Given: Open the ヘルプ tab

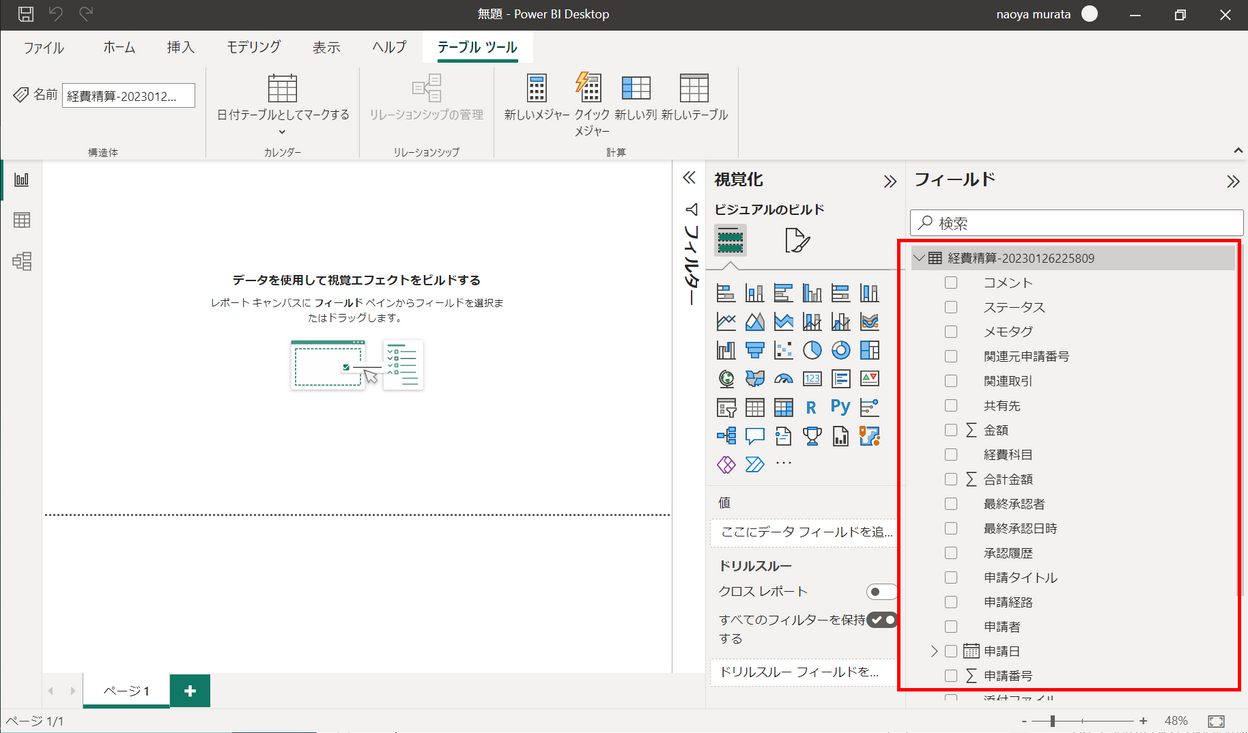Looking at the screenshot, I should pos(389,47).
